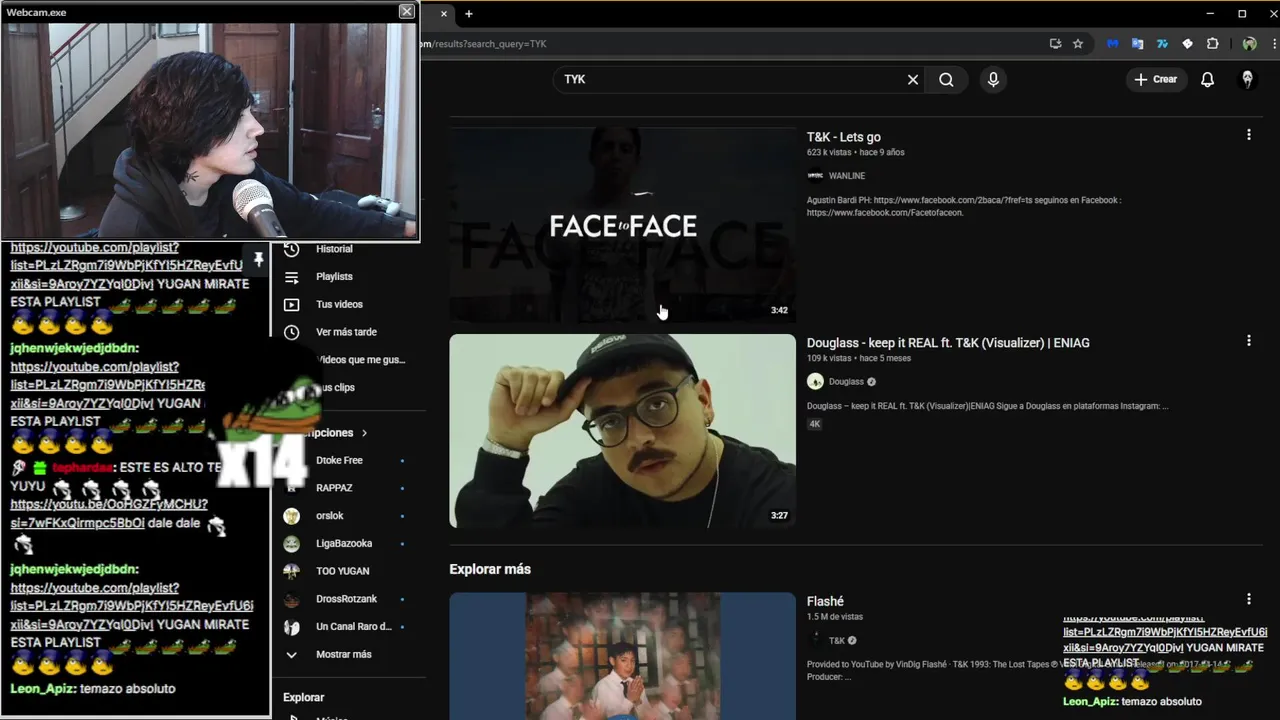The image size is (1280, 720).
Task: Click Leon_Apiz username in left chat
Action: tap(43, 689)
